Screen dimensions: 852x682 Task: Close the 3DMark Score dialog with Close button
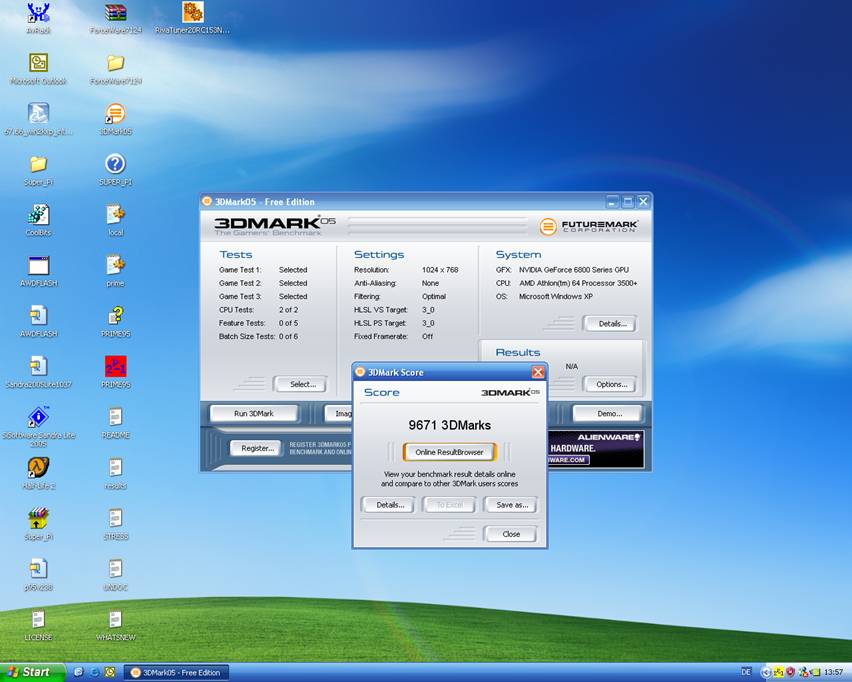511,534
